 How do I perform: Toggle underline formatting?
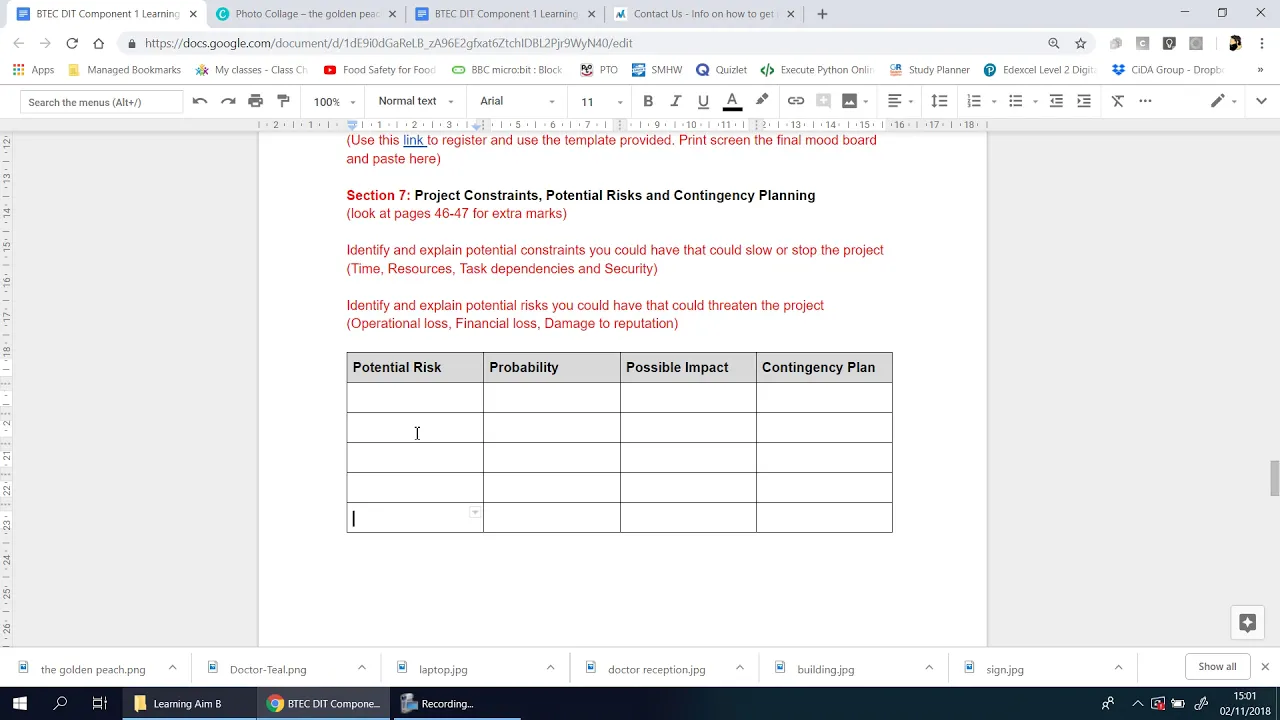[703, 101]
